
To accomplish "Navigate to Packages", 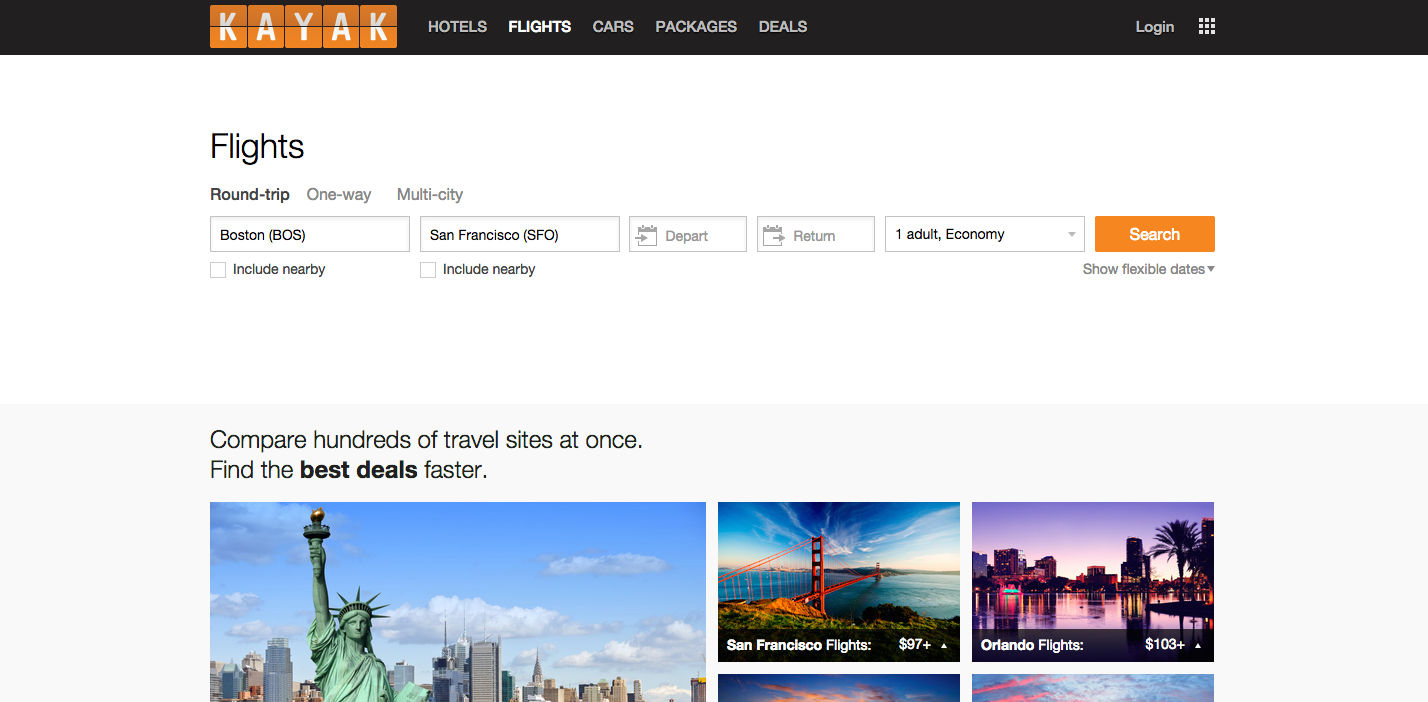I will pos(695,27).
